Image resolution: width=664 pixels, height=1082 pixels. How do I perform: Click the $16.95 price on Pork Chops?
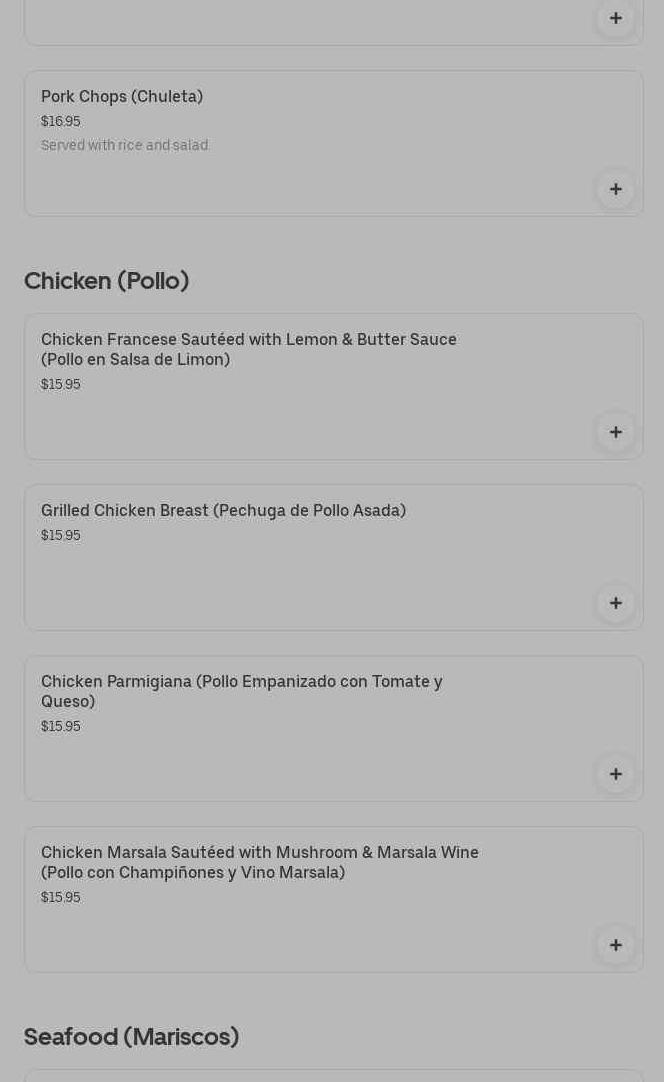(61, 122)
